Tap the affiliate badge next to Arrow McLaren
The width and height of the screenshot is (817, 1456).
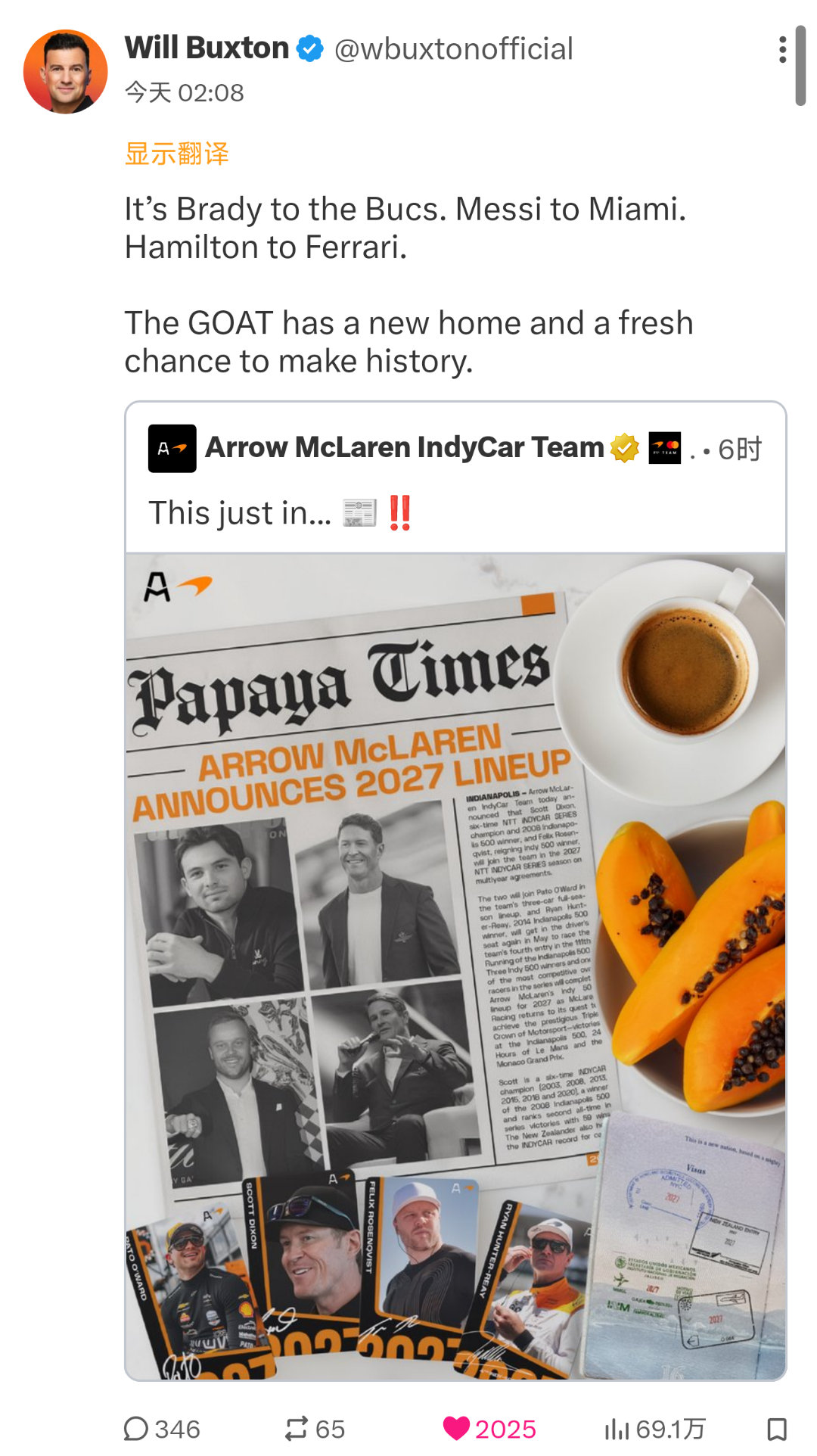[665, 448]
